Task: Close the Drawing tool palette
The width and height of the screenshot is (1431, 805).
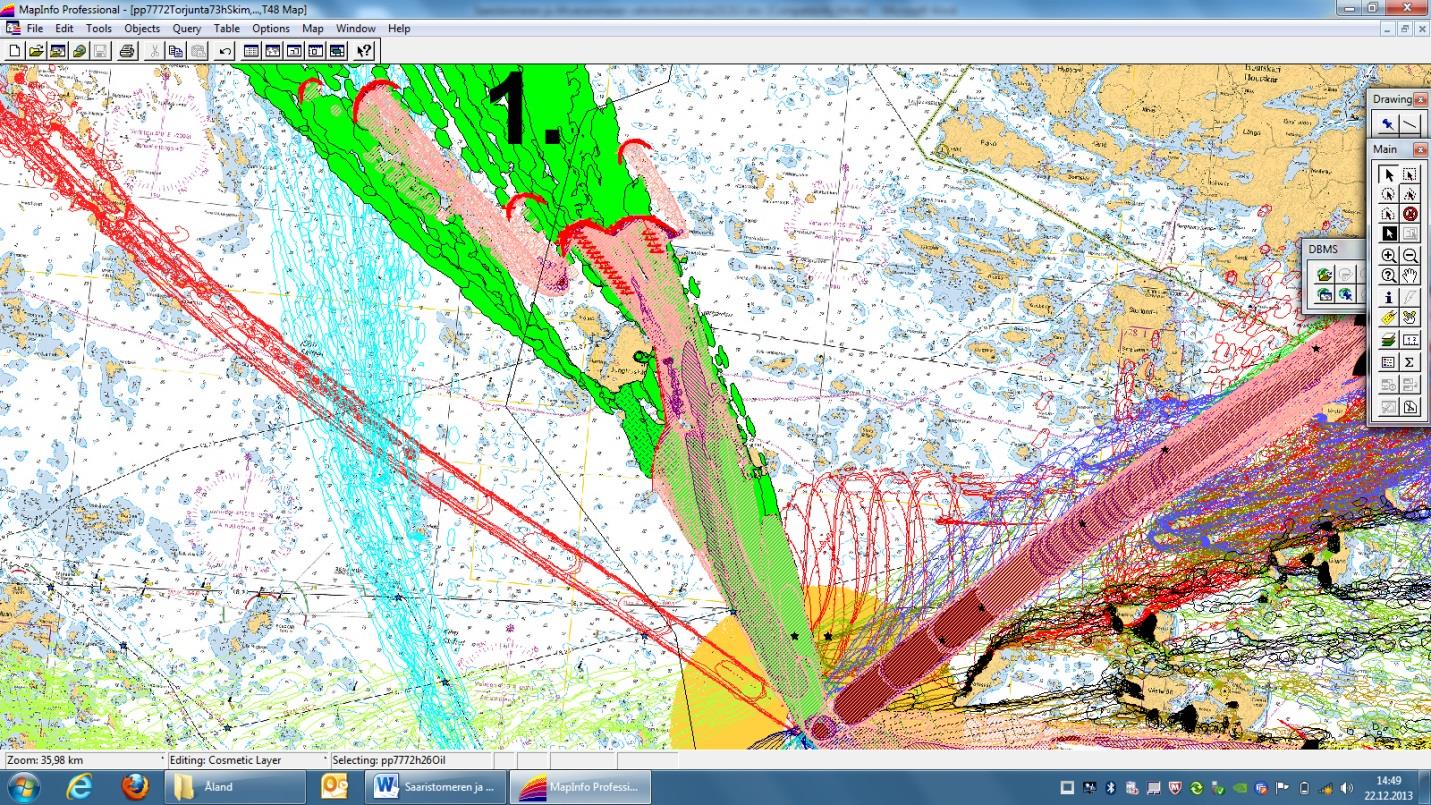Action: pos(1421,99)
